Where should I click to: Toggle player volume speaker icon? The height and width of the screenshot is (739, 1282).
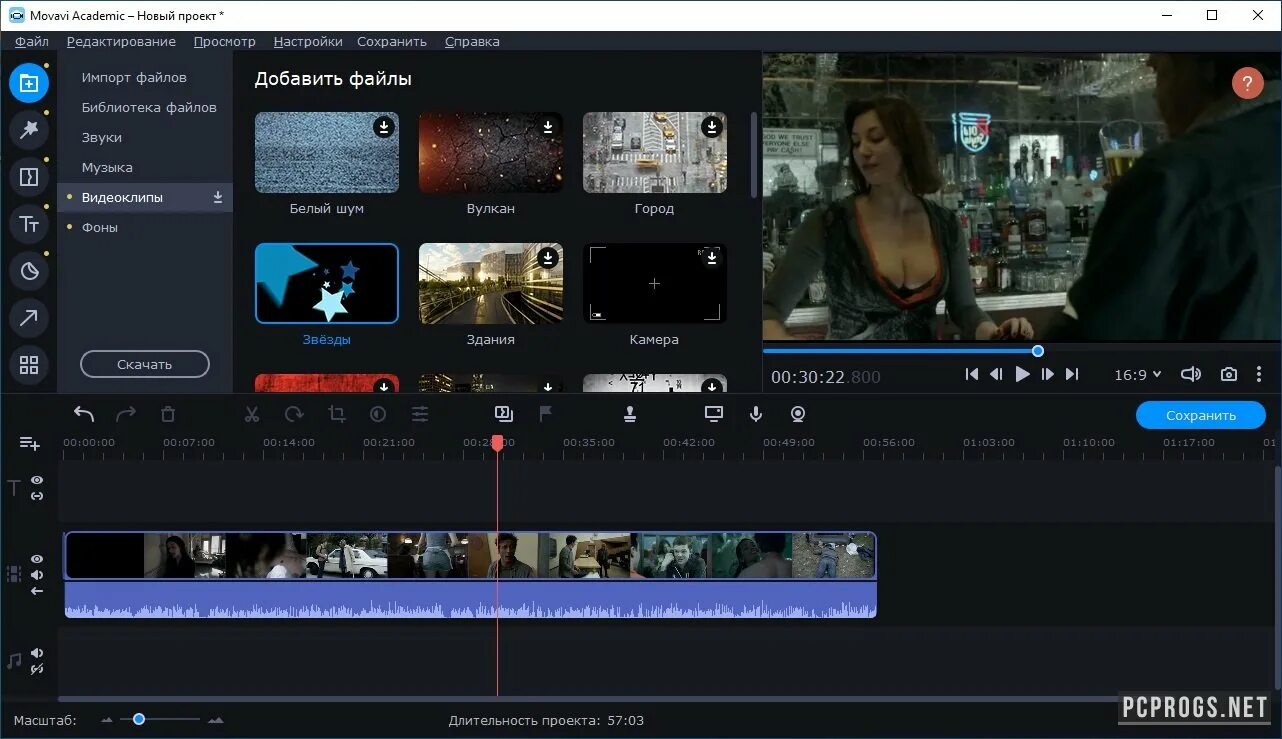tap(1190, 374)
